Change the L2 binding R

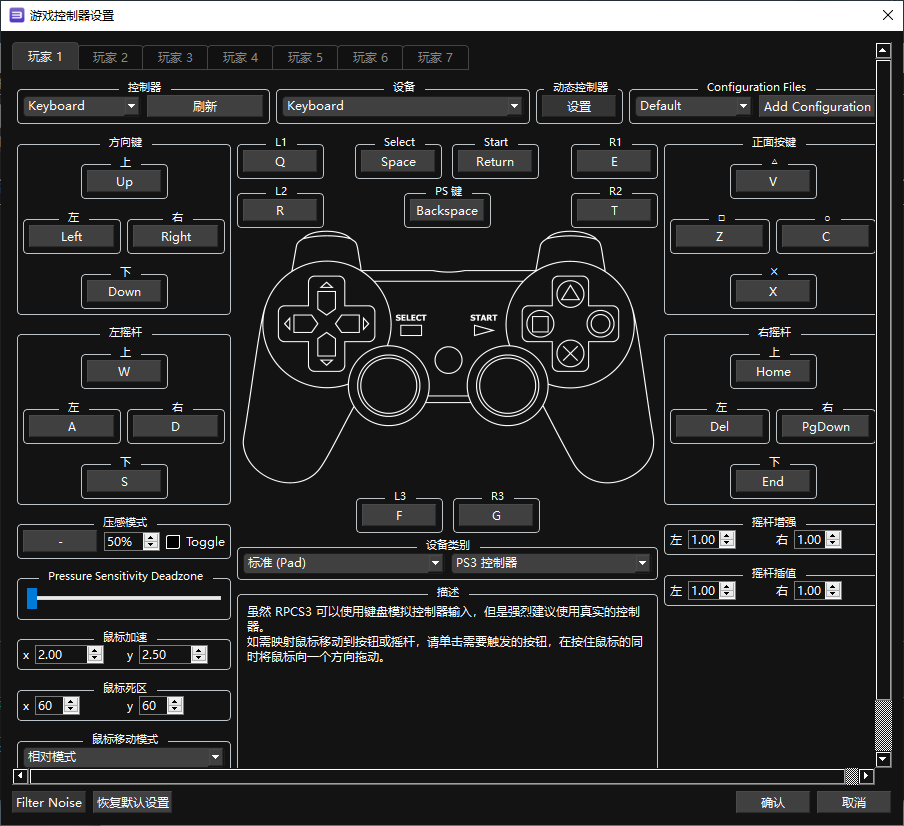(x=280, y=211)
